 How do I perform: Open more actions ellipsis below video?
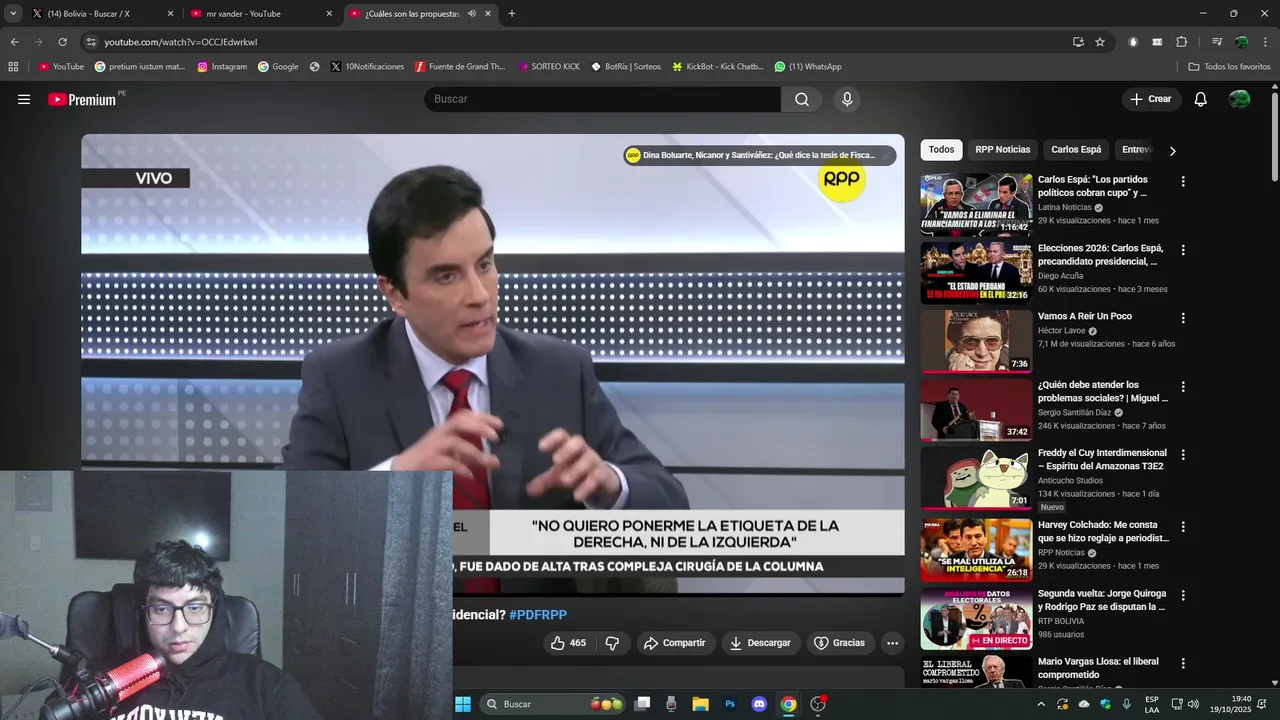point(893,643)
